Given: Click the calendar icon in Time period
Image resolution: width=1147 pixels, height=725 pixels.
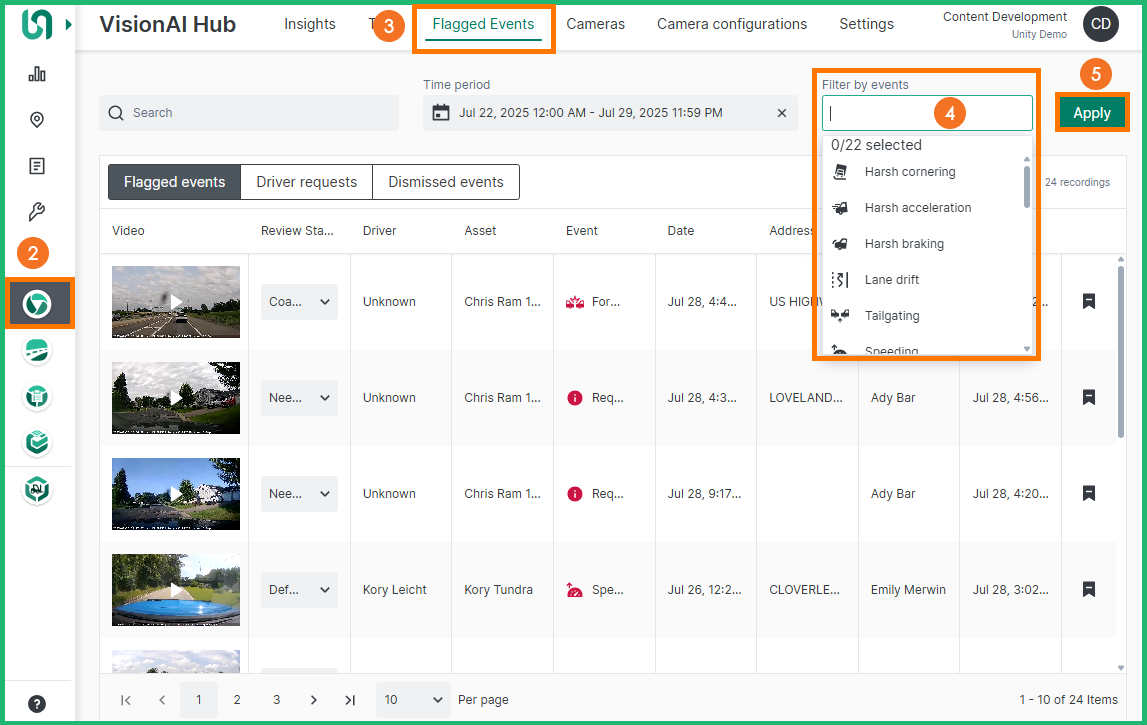Looking at the screenshot, I should [441, 113].
